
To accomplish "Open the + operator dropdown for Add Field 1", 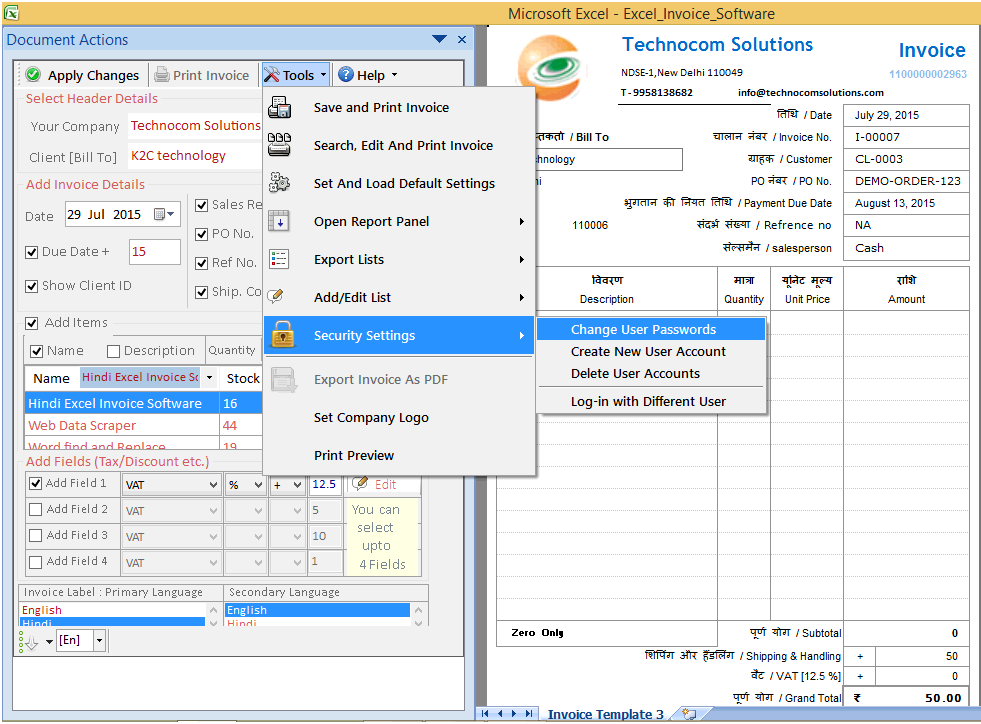I will tap(298, 485).
